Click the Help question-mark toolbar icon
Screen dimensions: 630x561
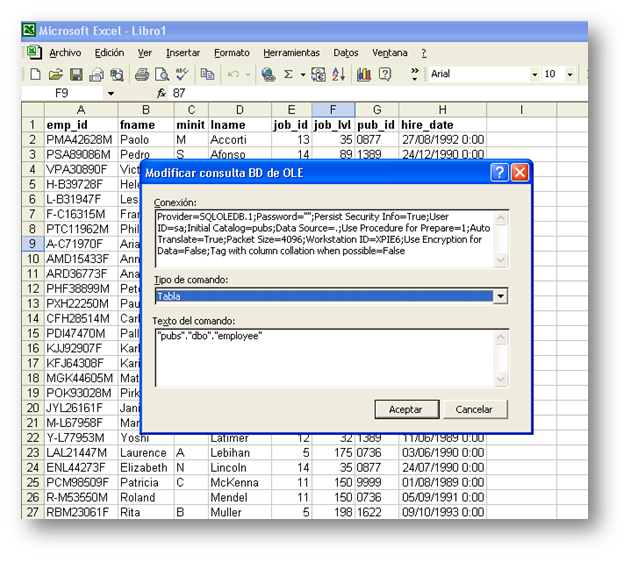(x=385, y=74)
